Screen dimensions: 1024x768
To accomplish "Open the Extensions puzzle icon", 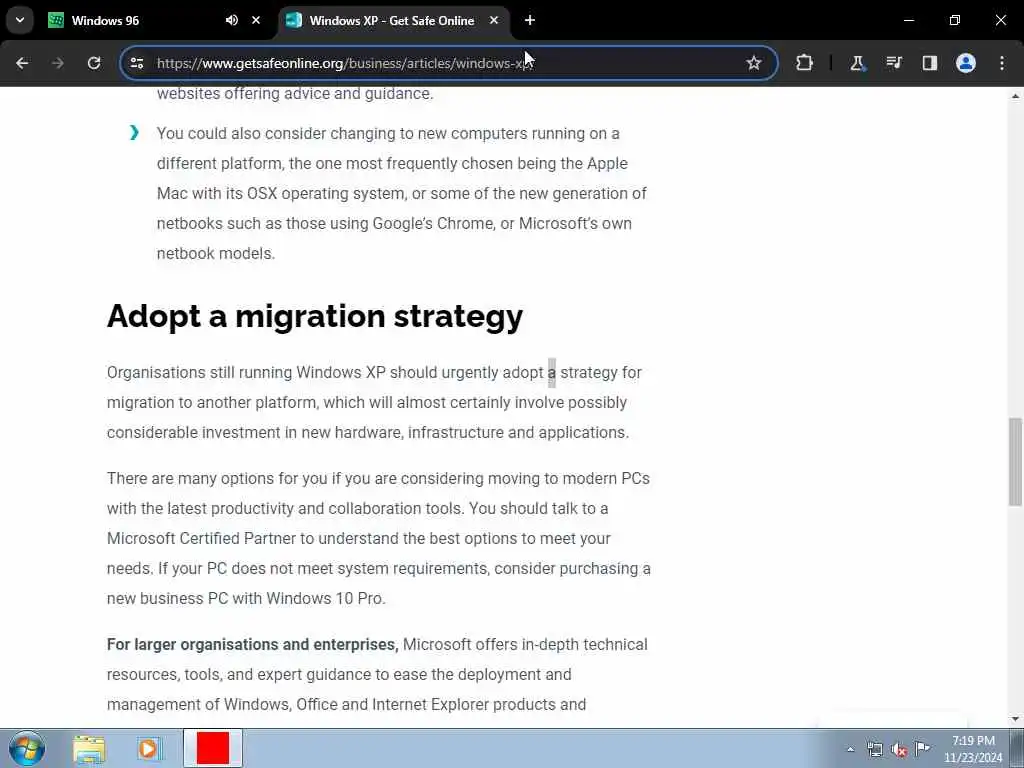I will pyautogui.click(x=805, y=63).
